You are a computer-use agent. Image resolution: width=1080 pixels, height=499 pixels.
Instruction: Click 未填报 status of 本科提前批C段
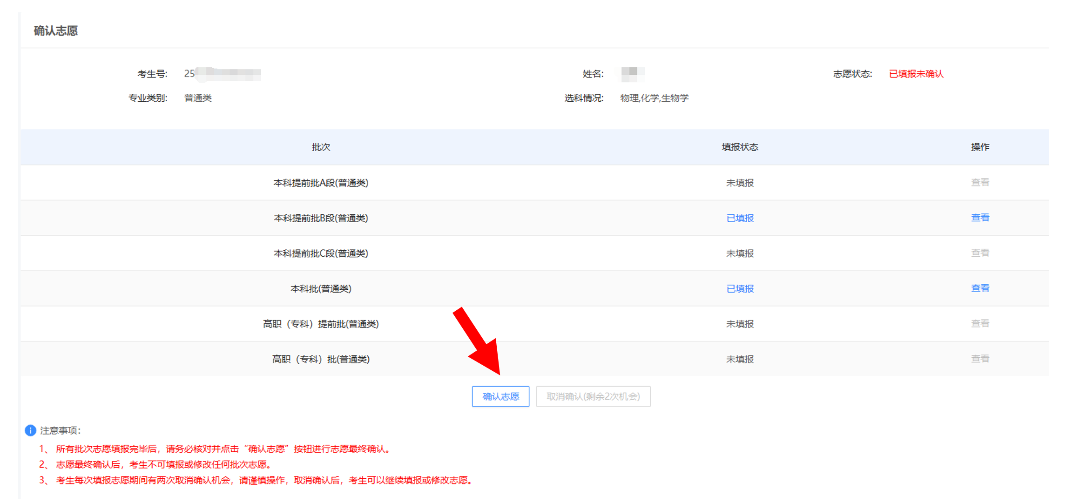click(x=739, y=253)
